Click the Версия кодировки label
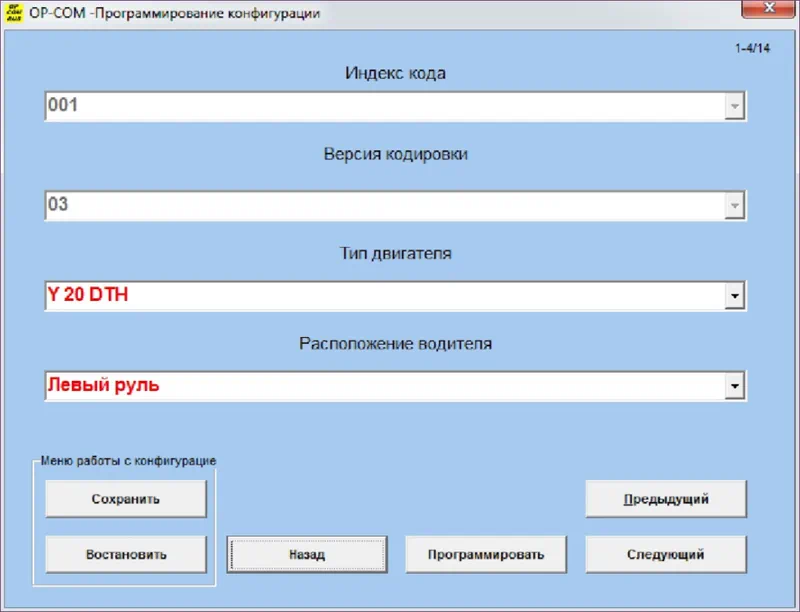The width and height of the screenshot is (800, 612). click(x=395, y=154)
